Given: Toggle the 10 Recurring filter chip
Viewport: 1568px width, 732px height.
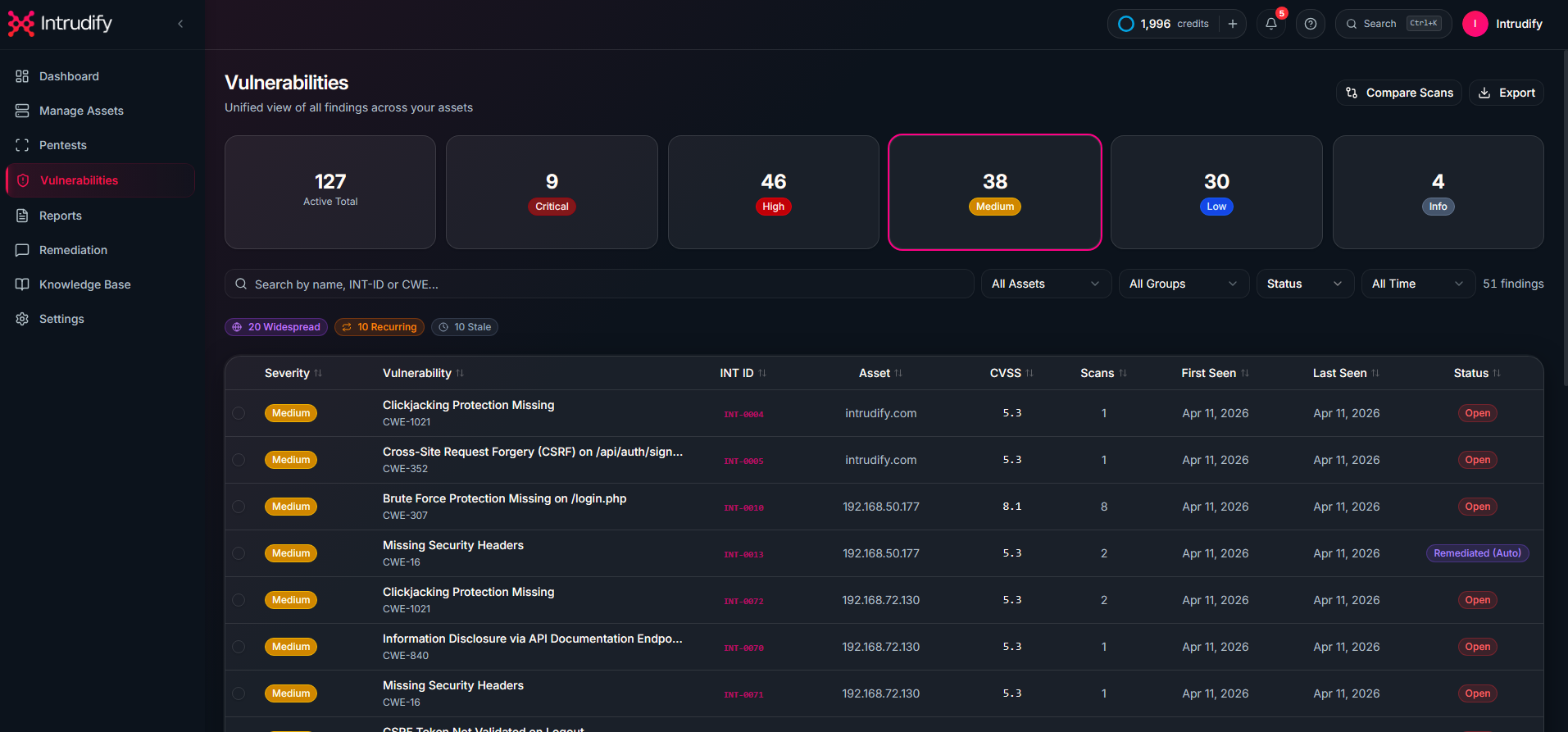Looking at the screenshot, I should point(380,327).
